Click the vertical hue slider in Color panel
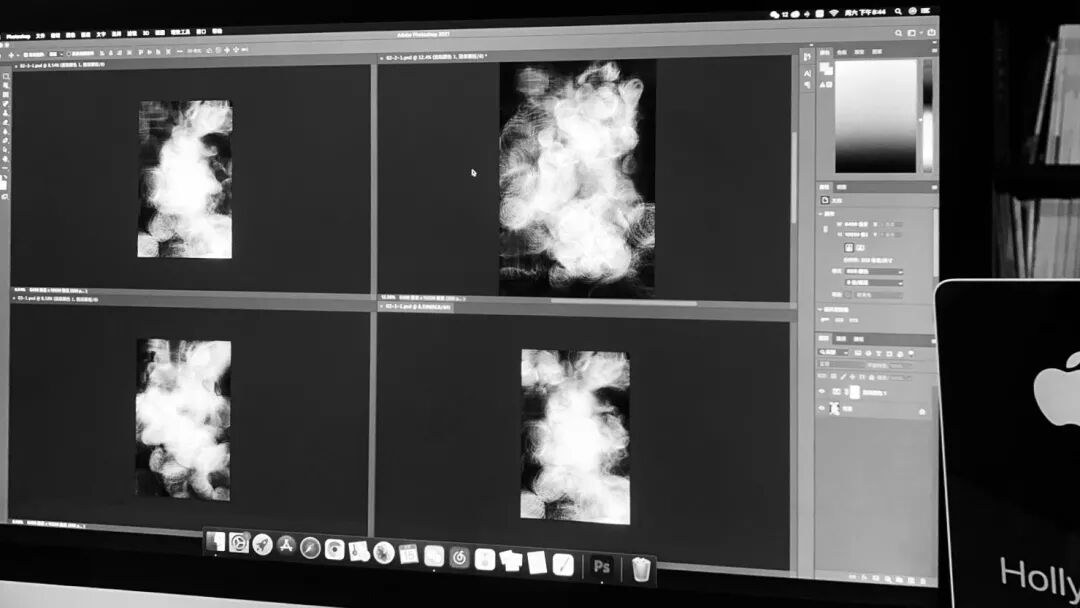This screenshot has width=1080, height=608. (928, 116)
